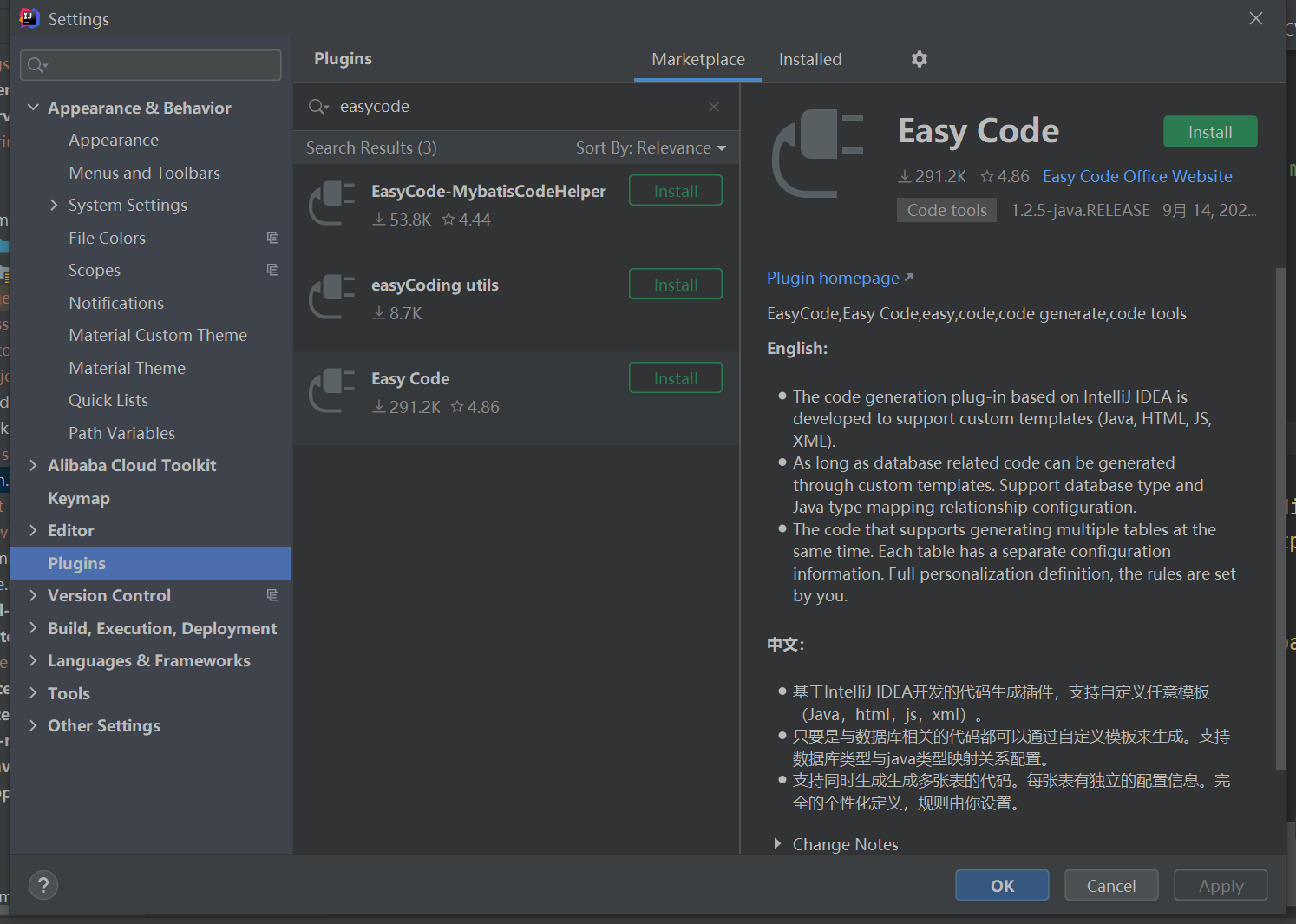The width and height of the screenshot is (1296, 924).
Task: Cancel the Settings dialog
Action: 1111,886
